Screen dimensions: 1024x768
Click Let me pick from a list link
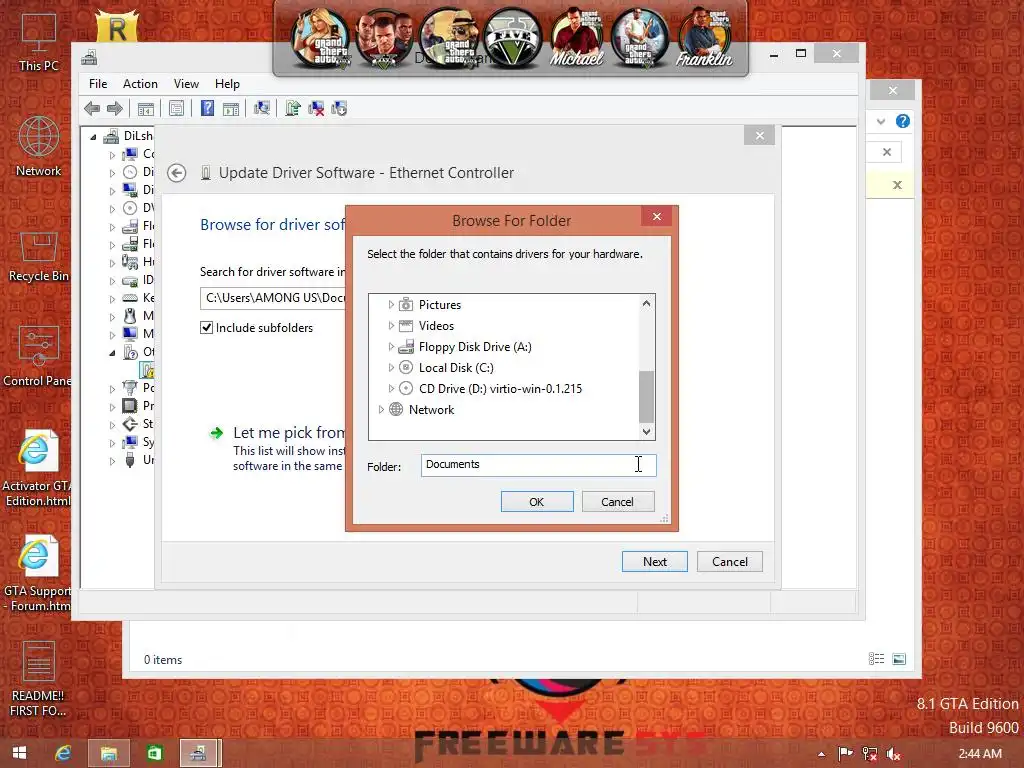coord(289,432)
